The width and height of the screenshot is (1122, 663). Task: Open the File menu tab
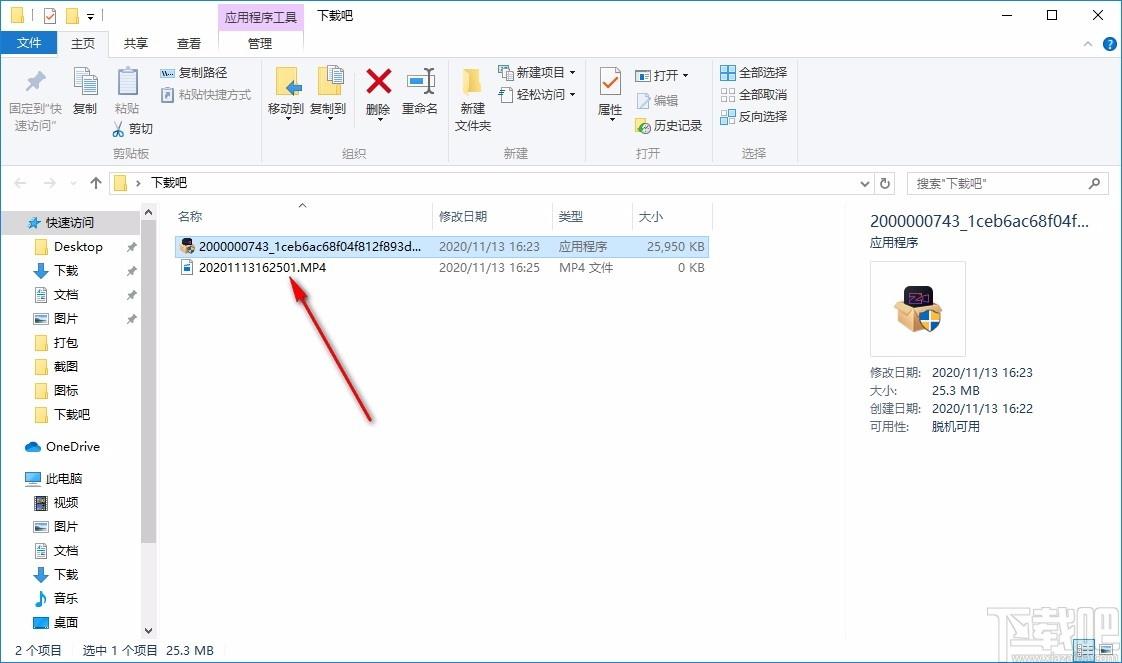[x=29, y=43]
